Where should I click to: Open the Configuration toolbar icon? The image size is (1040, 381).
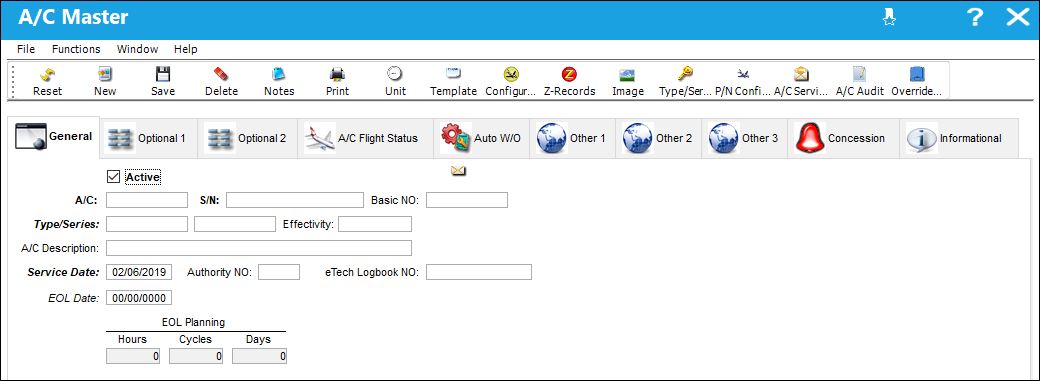pyautogui.click(x=511, y=74)
